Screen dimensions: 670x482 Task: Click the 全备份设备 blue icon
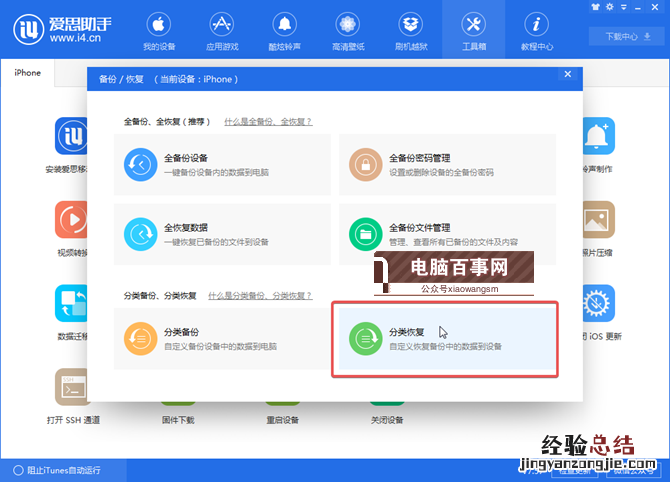click(141, 165)
